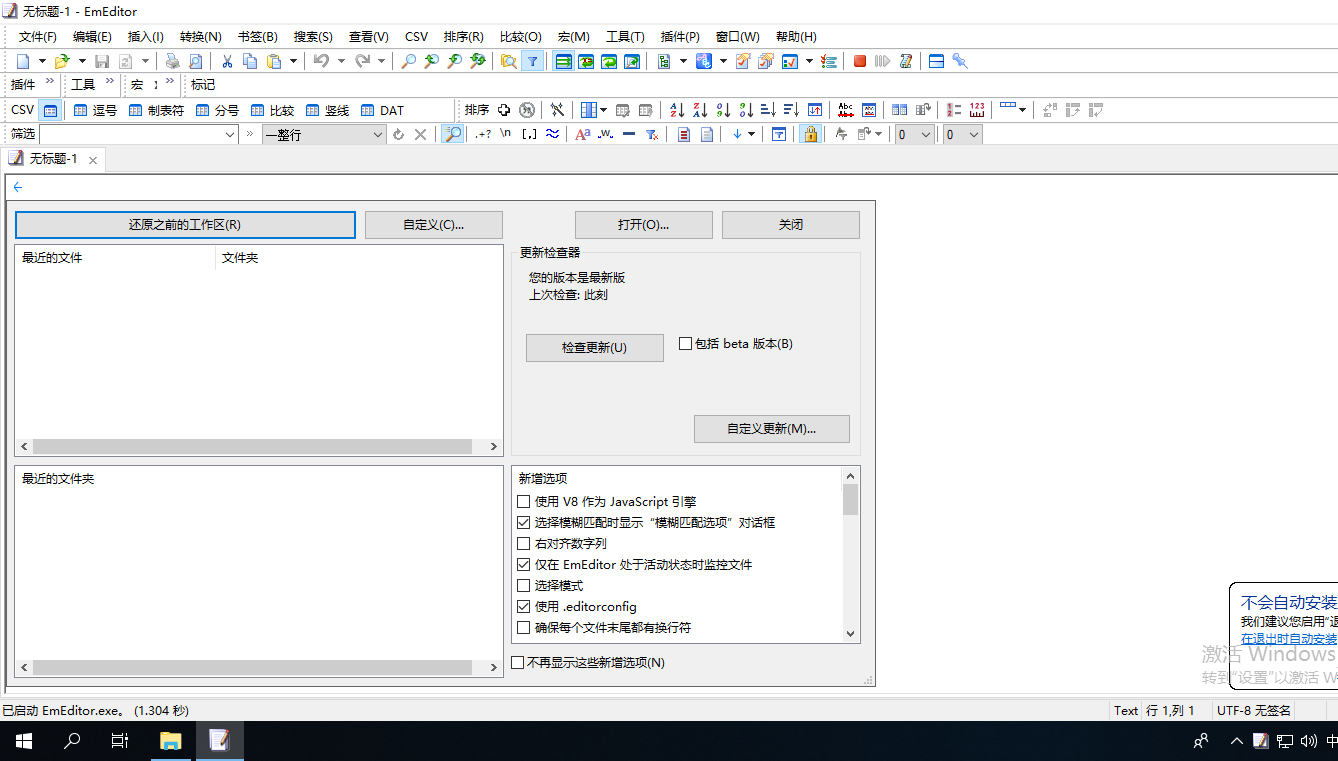
Task: Toggle incremental search magnifier in filter bar
Action: tap(453, 134)
